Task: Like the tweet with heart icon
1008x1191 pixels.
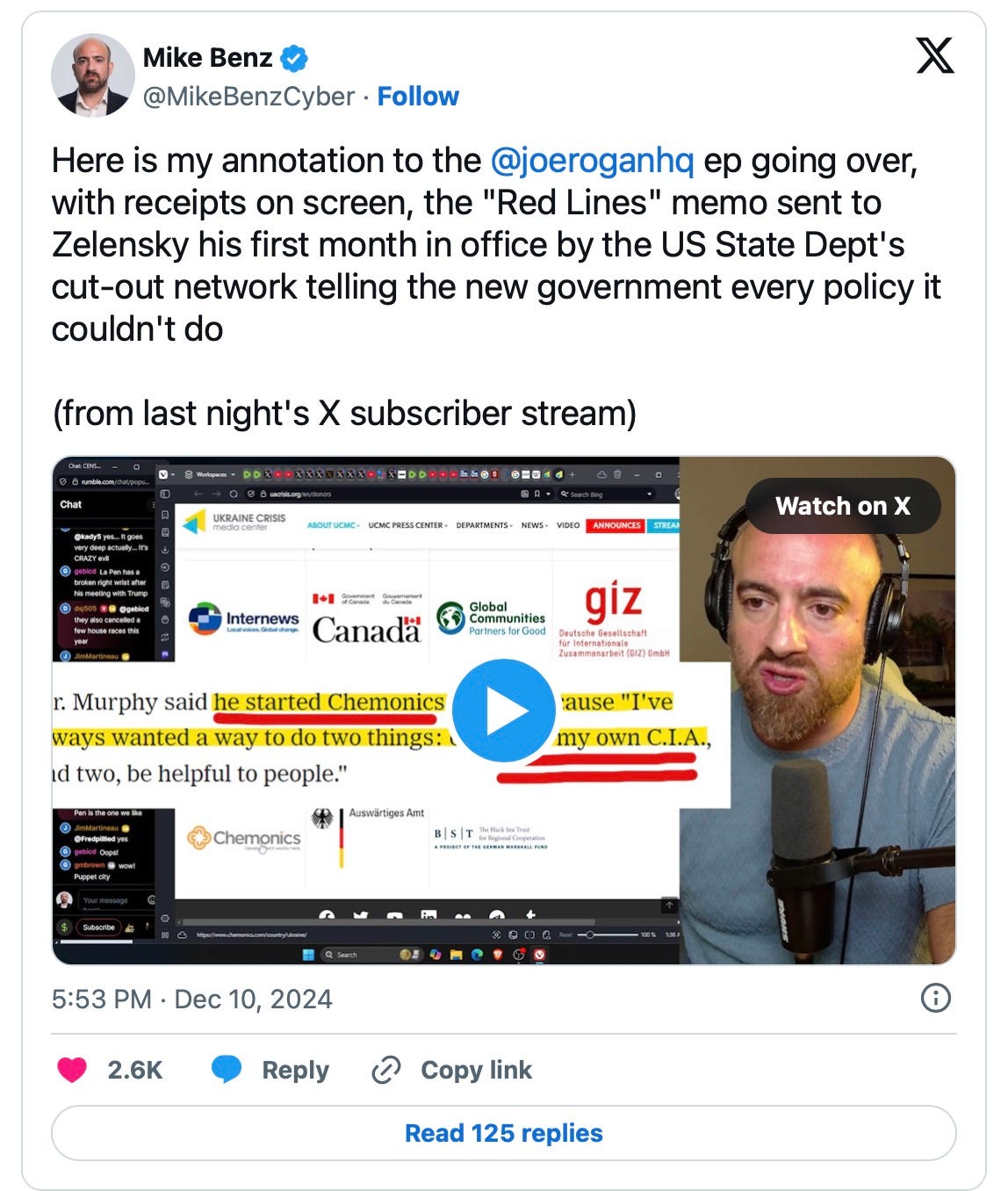Action: coord(72,1070)
